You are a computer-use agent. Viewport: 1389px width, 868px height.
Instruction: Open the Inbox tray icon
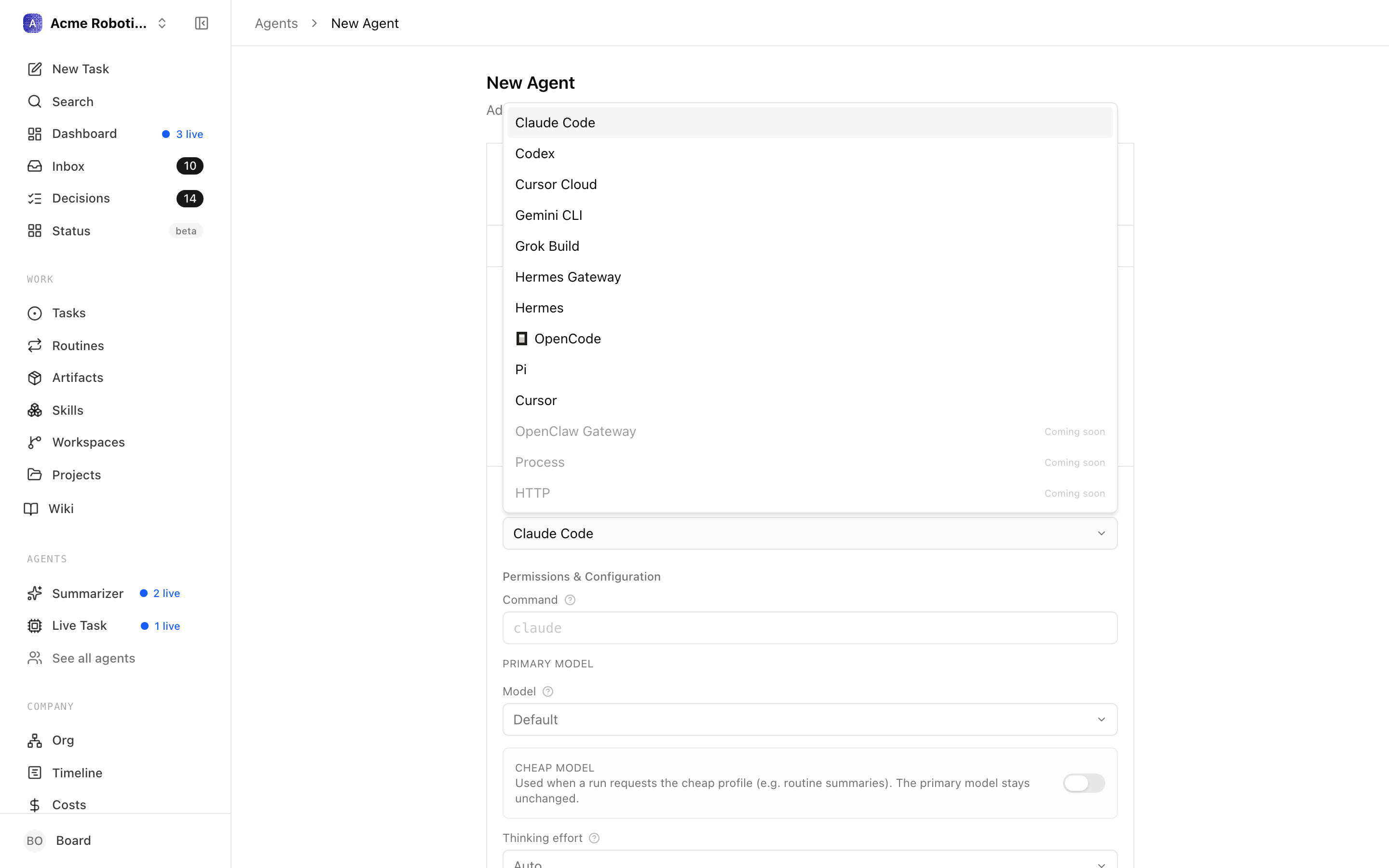tap(34, 166)
